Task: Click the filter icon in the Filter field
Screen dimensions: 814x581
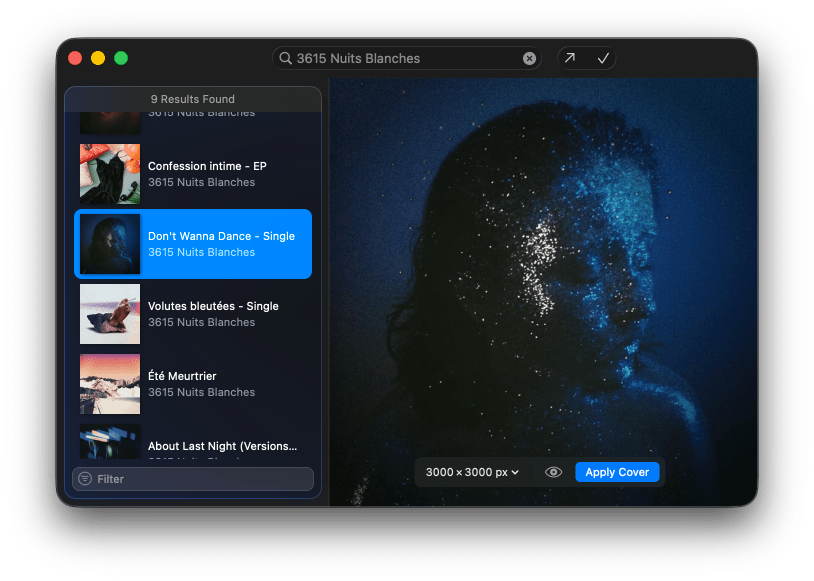Action: [x=85, y=479]
